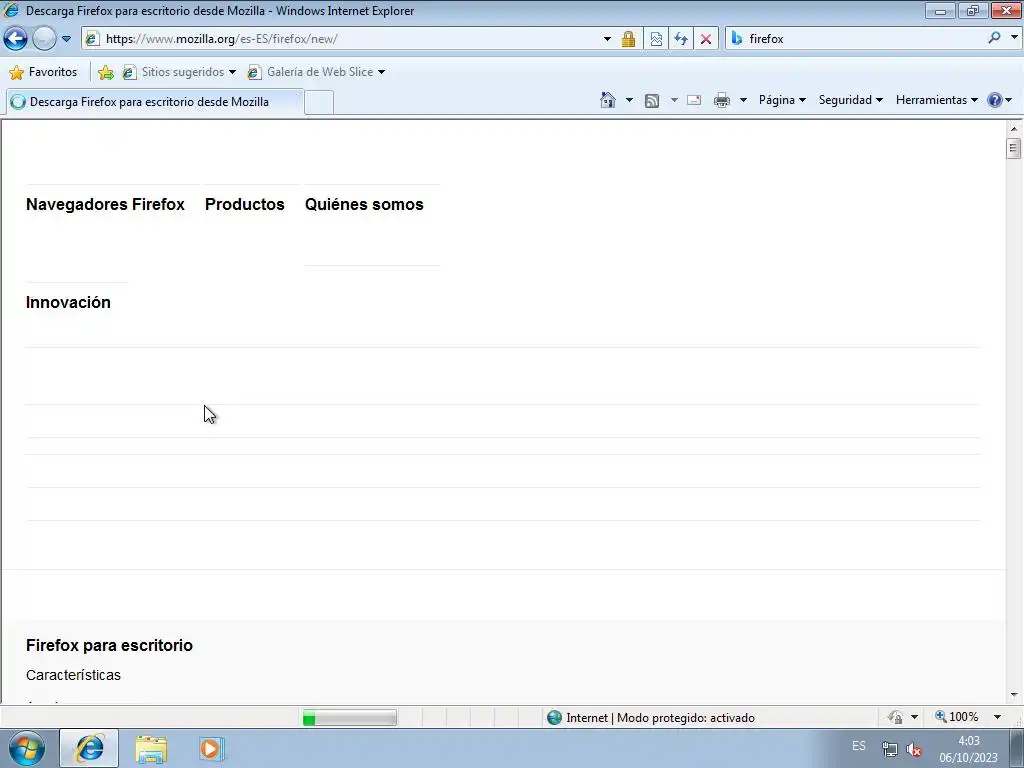
Task: Open Innovación navigation heading
Action: 69,302
